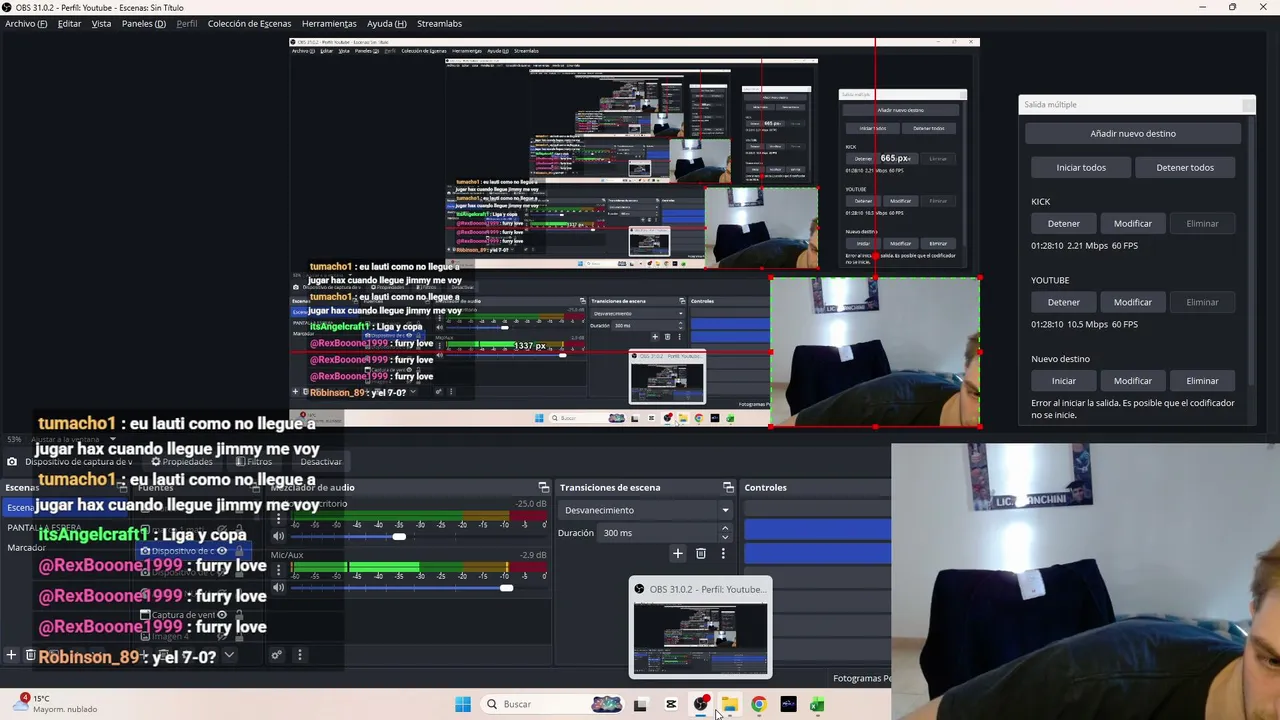Open advanced audio properties gears icon
Viewport: 1280px width, 720px height.
277,655
